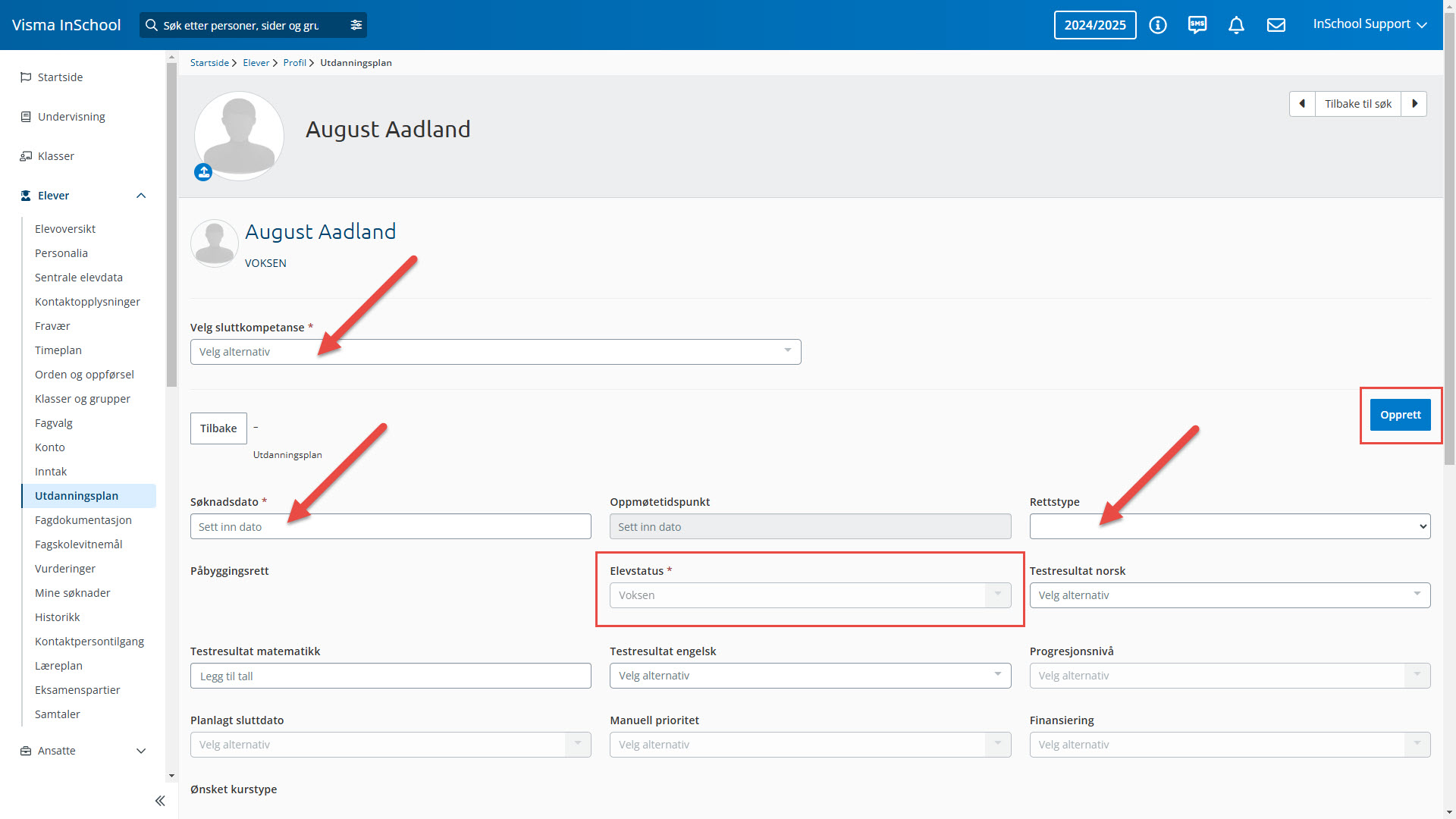The width and height of the screenshot is (1456, 819).
Task: Open Velg sluttkompetanse dropdown
Action: (495, 352)
